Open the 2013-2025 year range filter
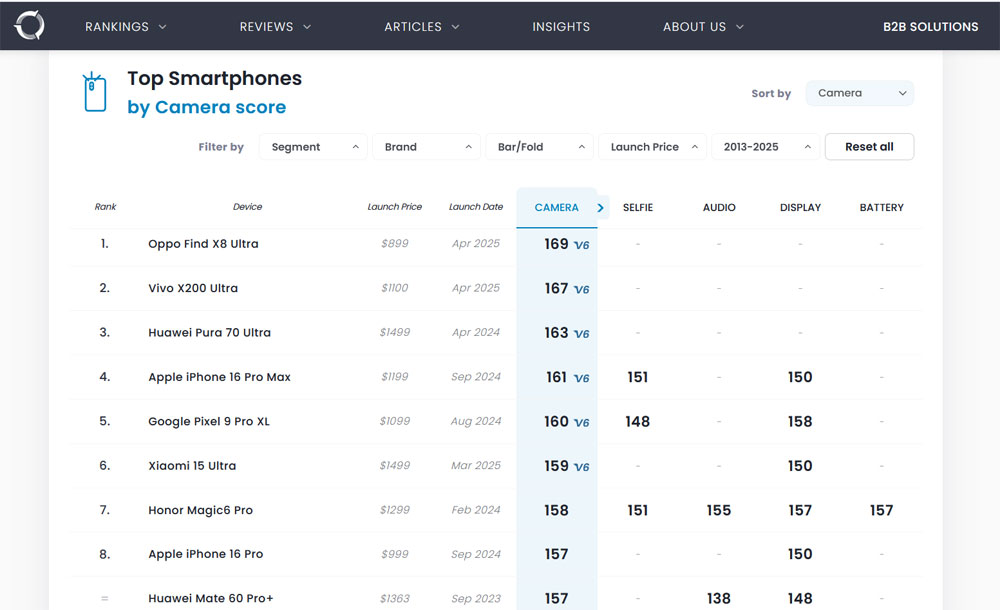1000x610 pixels. click(765, 147)
